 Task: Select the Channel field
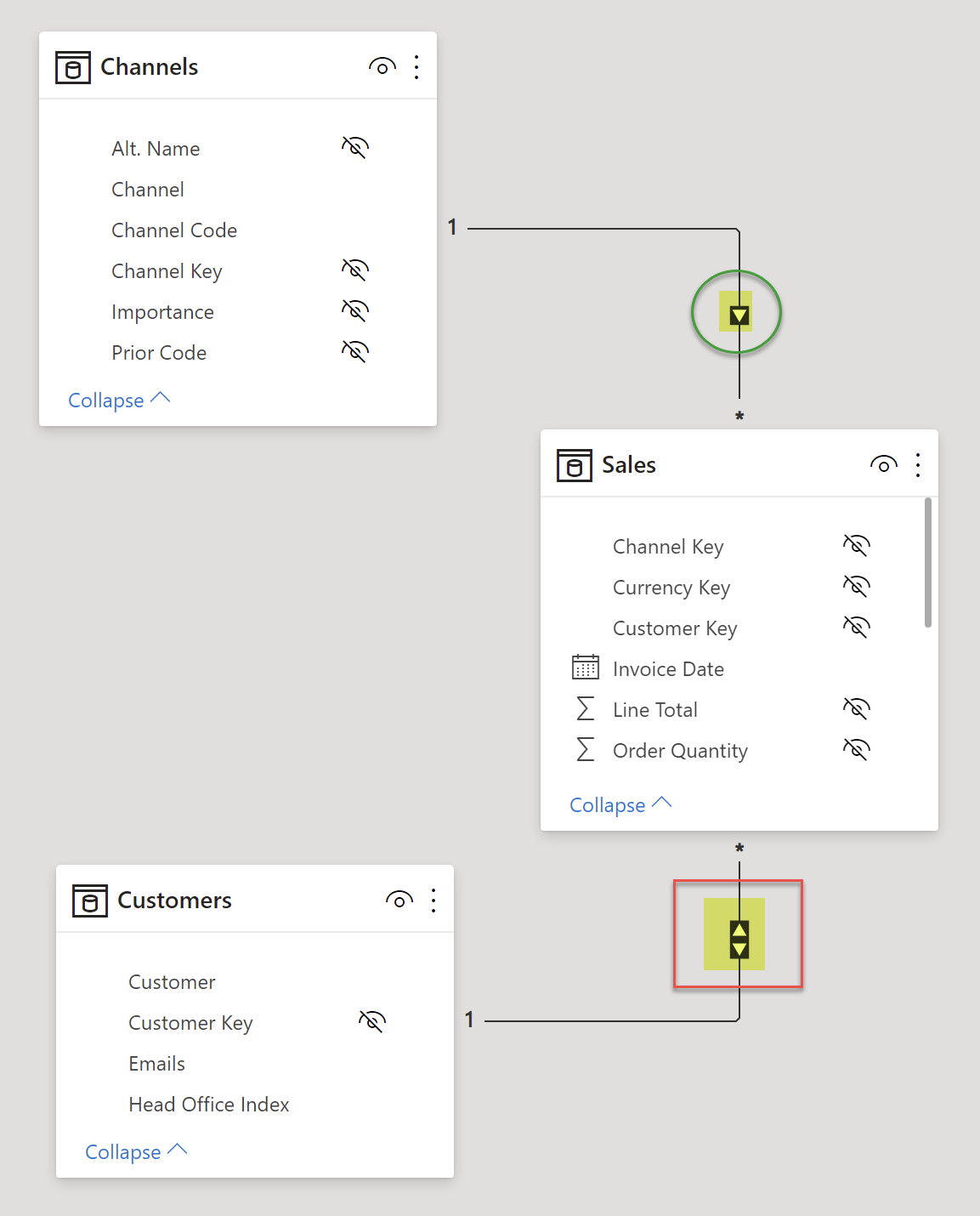coord(148,190)
